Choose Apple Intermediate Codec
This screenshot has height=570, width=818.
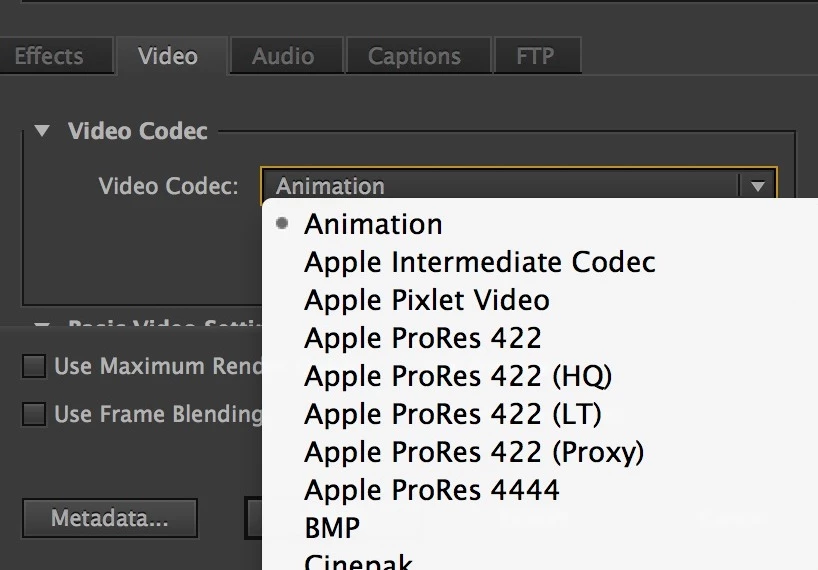click(480, 263)
